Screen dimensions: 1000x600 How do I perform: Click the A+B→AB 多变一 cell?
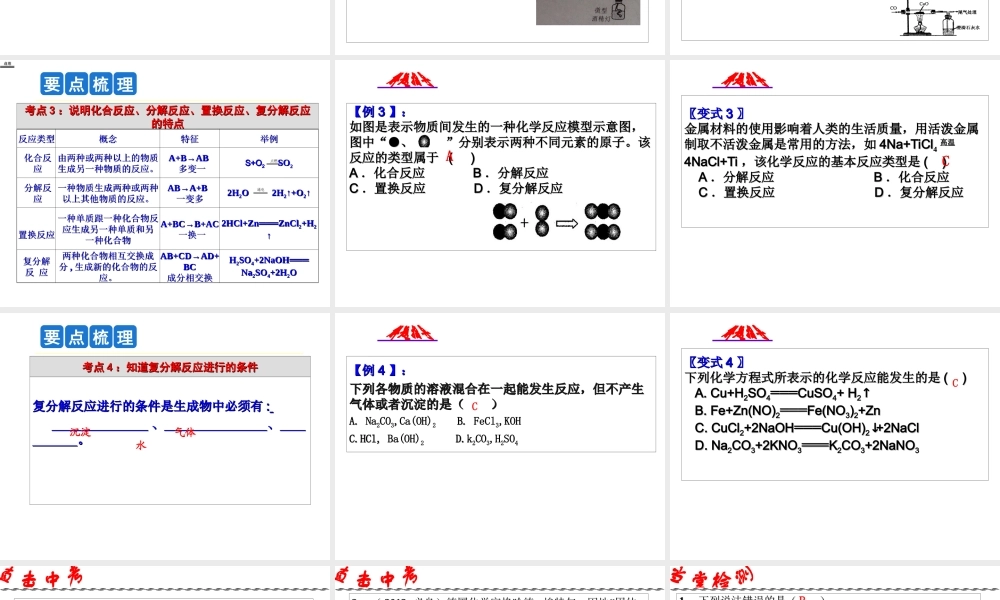pyautogui.click(x=189, y=163)
